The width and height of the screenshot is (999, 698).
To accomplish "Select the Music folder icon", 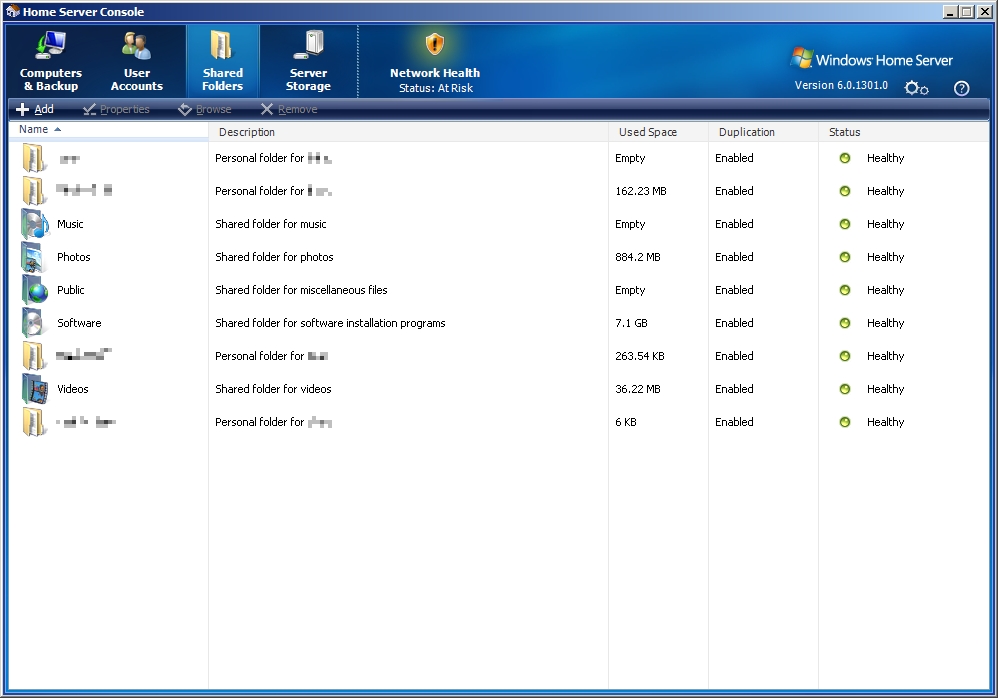I will (35, 224).
